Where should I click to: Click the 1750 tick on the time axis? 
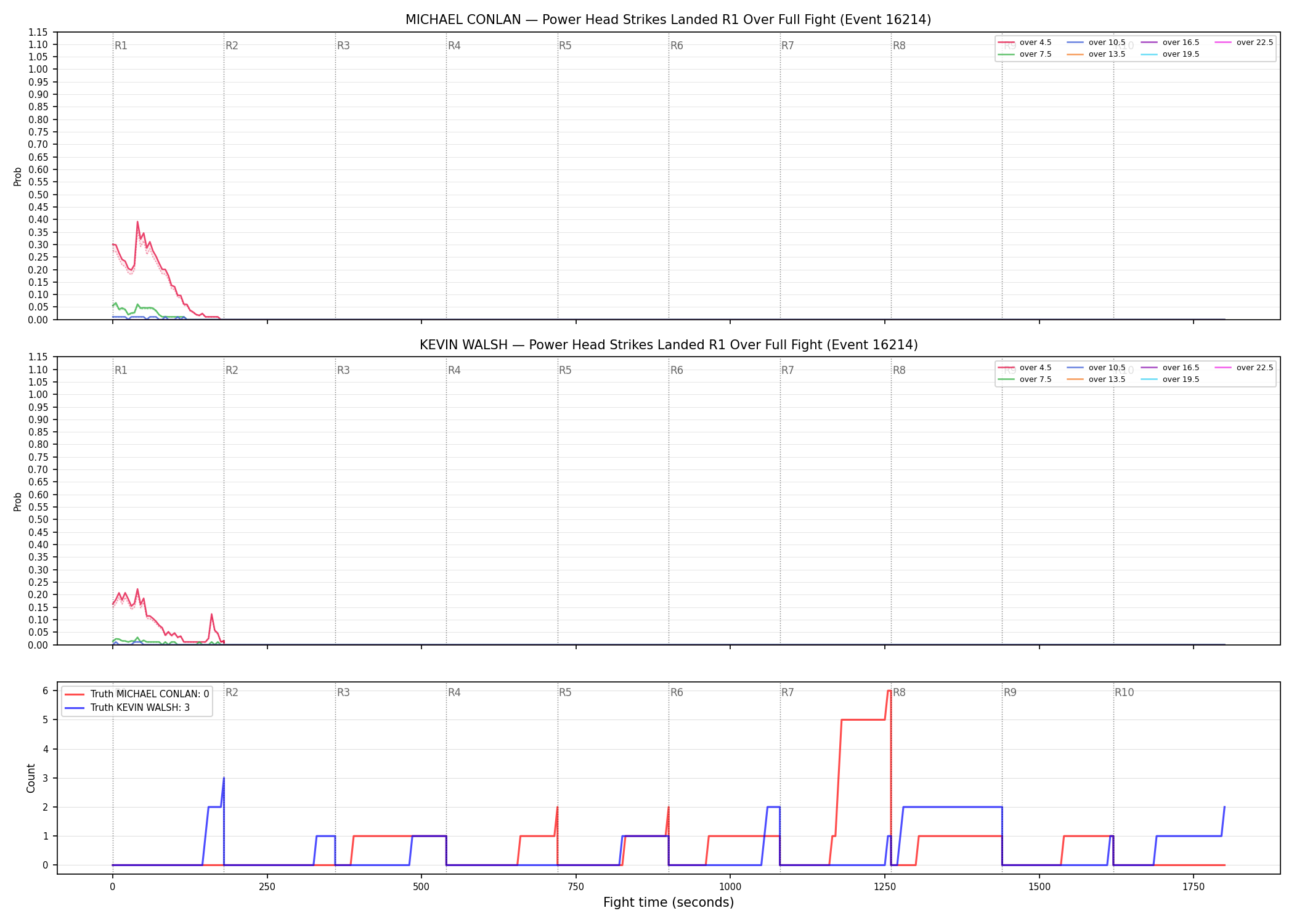coord(1194,886)
